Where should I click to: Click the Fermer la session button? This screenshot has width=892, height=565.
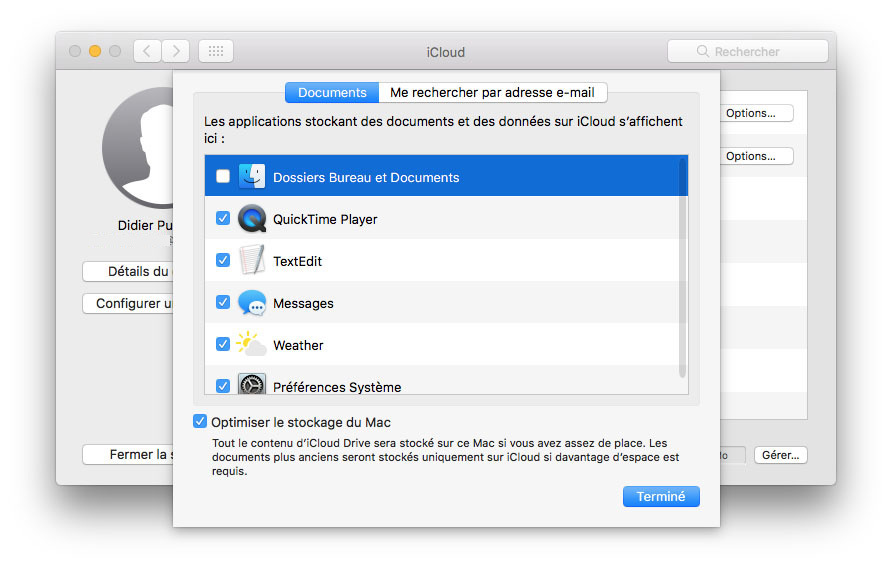pyautogui.click(x=128, y=455)
